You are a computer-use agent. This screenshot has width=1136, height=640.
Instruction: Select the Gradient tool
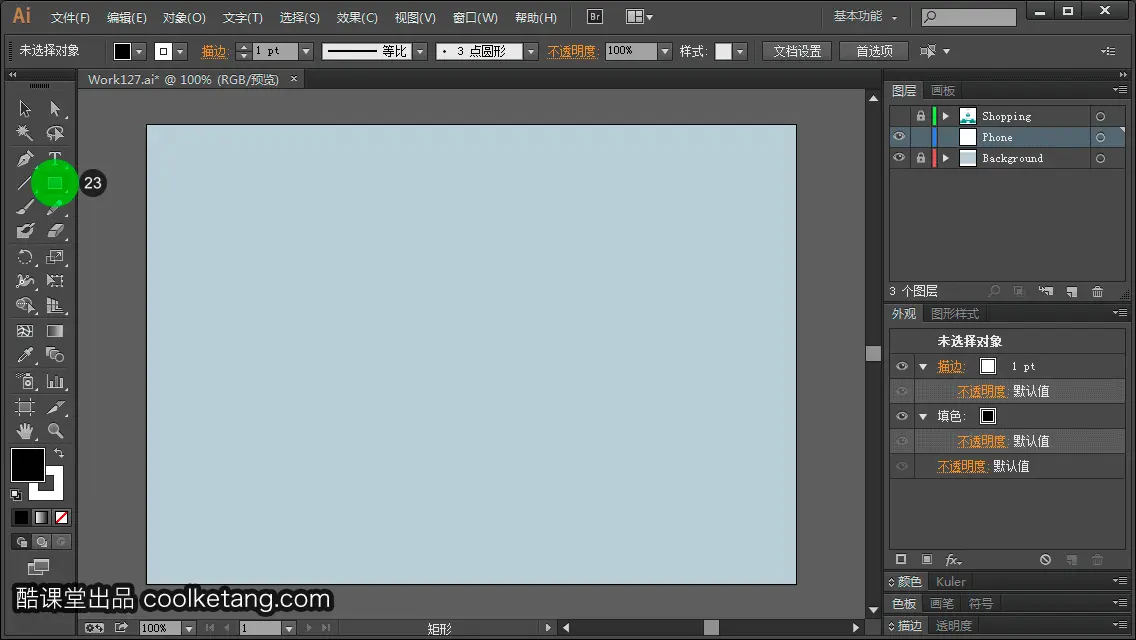[55, 331]
